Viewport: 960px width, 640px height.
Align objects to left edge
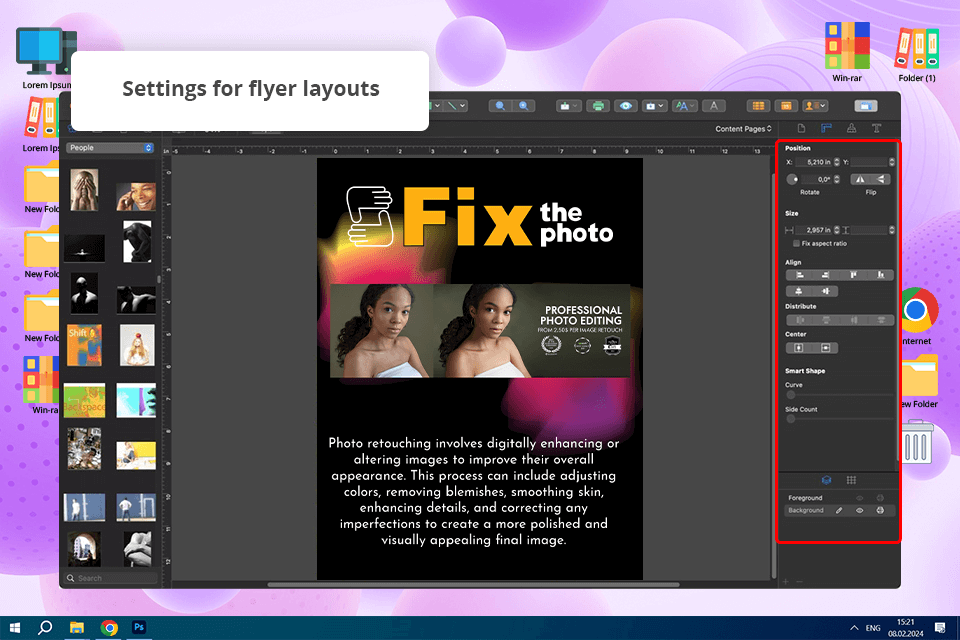[799, 275]
